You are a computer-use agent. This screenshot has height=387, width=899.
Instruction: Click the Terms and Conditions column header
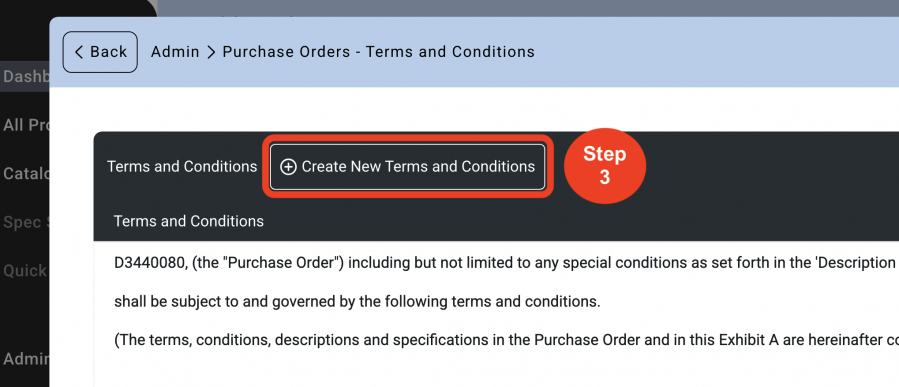(x=189, y=221)
